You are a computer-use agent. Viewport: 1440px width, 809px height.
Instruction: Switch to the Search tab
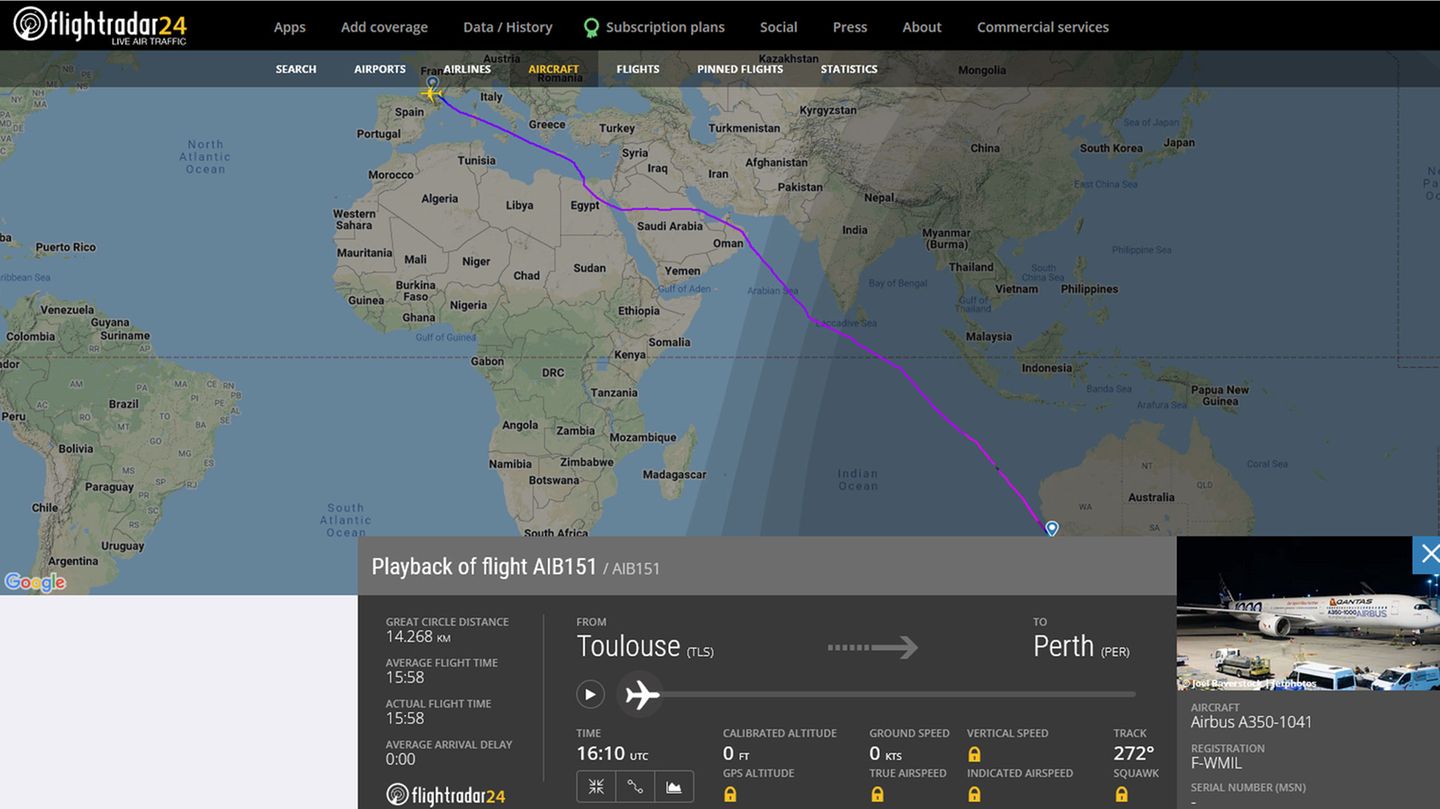coord(296,69)
